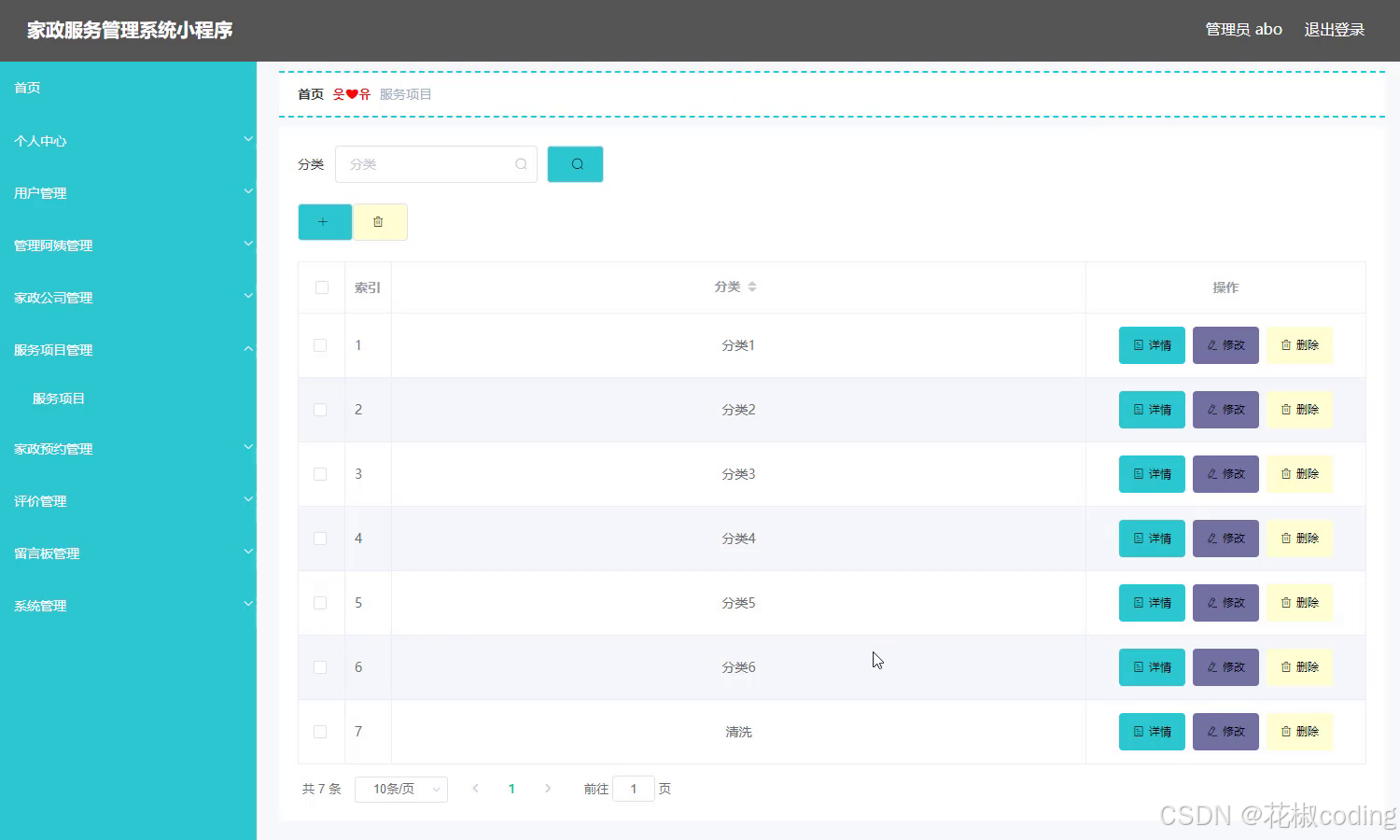Check the checkbox for row 6 分类6
This screenshot has height=840, width=1400.
(320, 667)
